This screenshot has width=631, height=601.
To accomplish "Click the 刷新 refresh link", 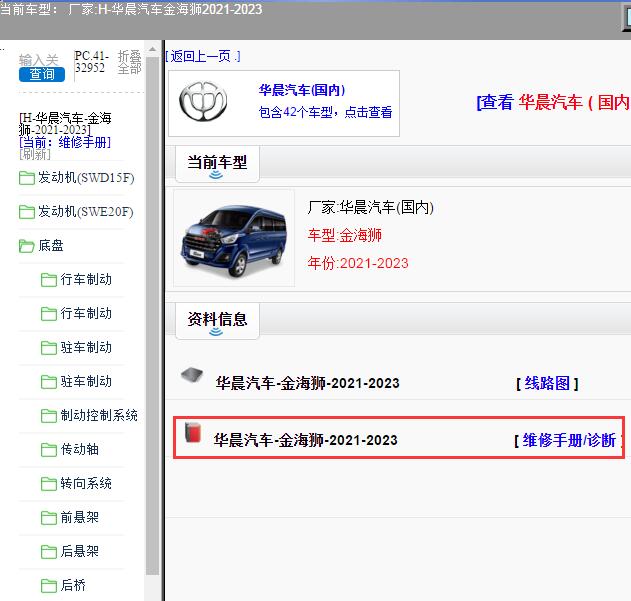I will (35, 154).
